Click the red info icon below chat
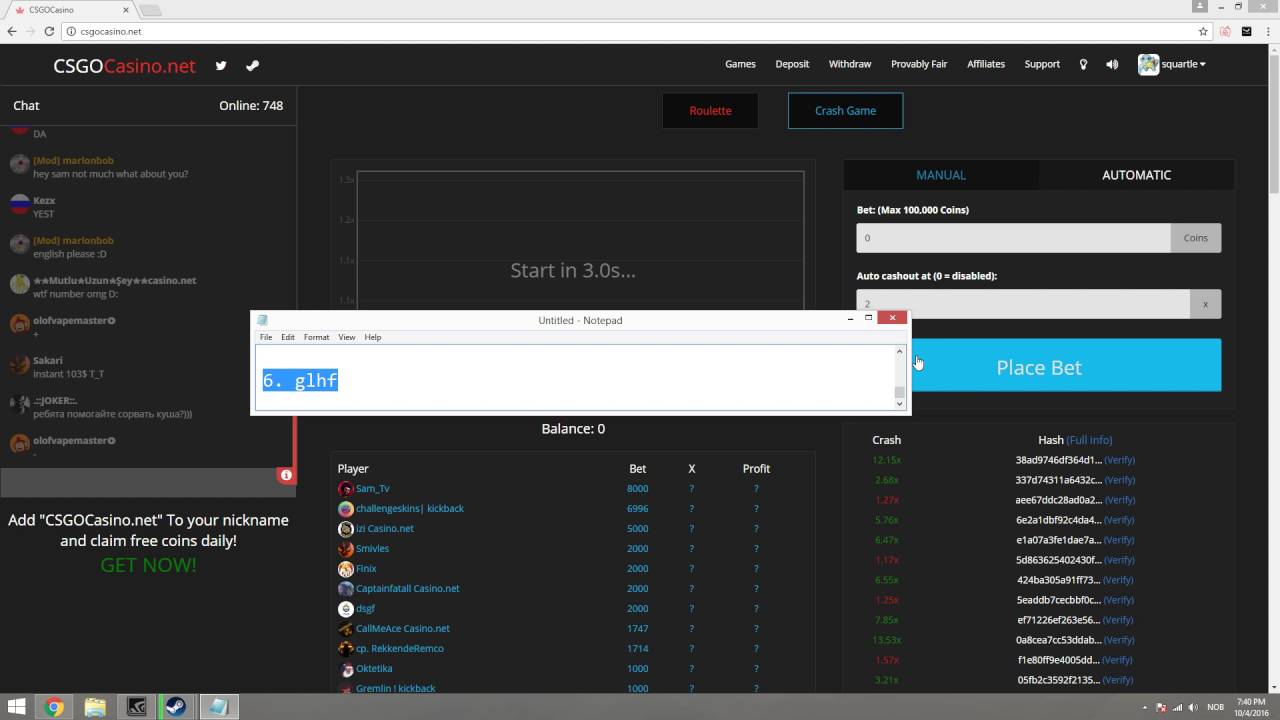 point(286,475)
